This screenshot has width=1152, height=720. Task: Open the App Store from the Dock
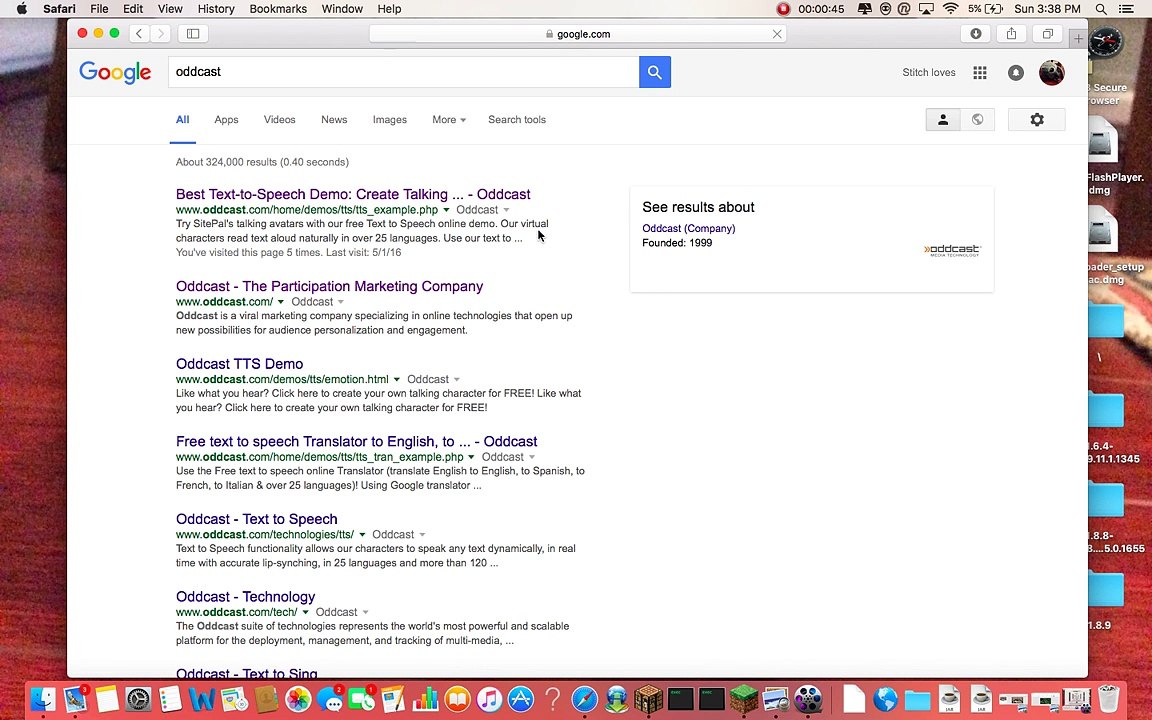(x=521, y=699)
